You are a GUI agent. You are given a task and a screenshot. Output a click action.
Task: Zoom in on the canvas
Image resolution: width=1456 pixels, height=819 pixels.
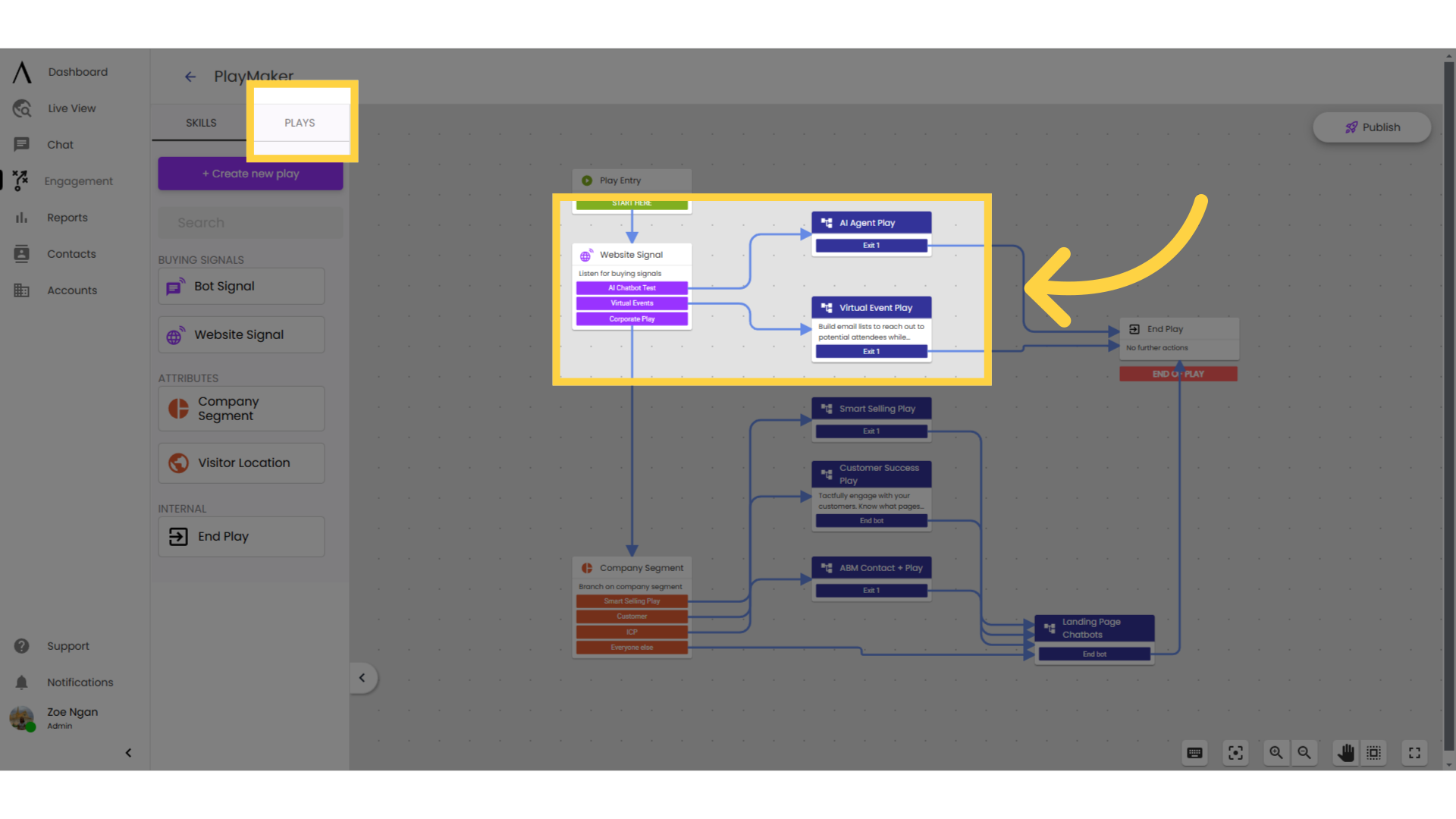(x=1276, y=753)
